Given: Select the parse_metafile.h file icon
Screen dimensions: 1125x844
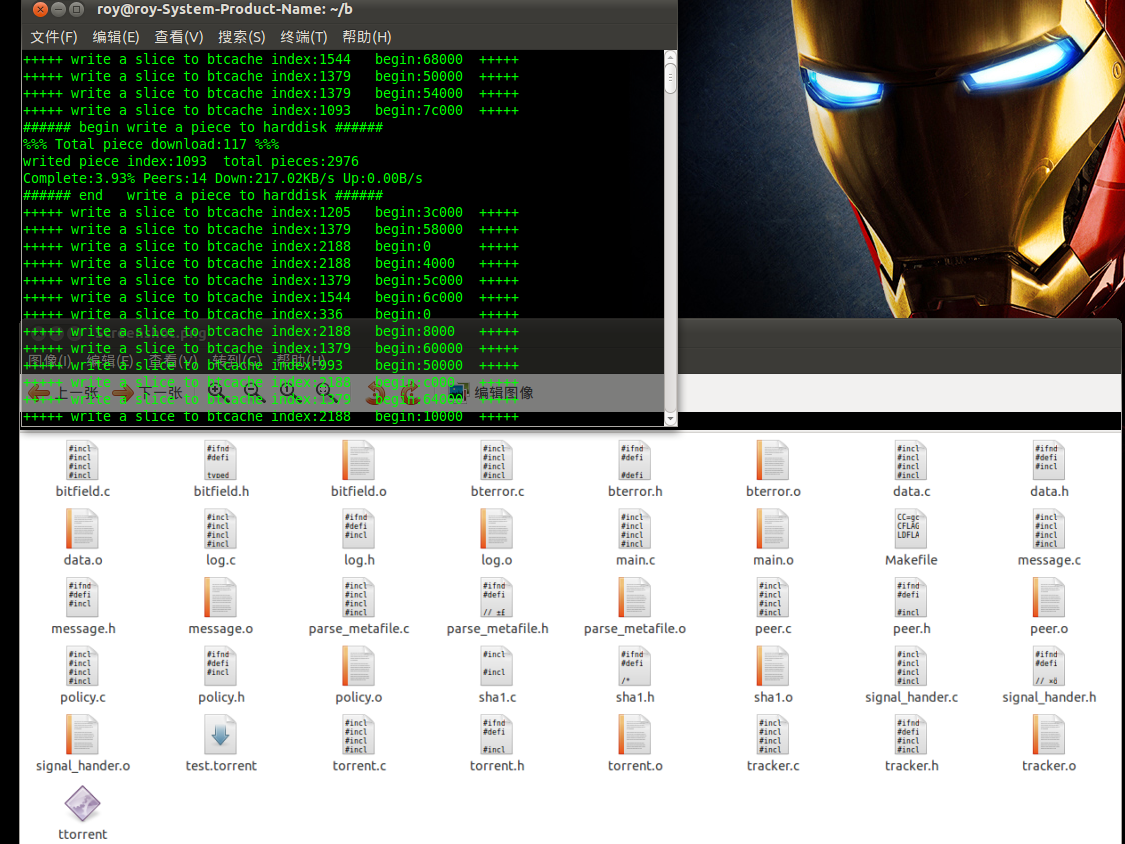Looking at the screenshot, I should 496,597.
